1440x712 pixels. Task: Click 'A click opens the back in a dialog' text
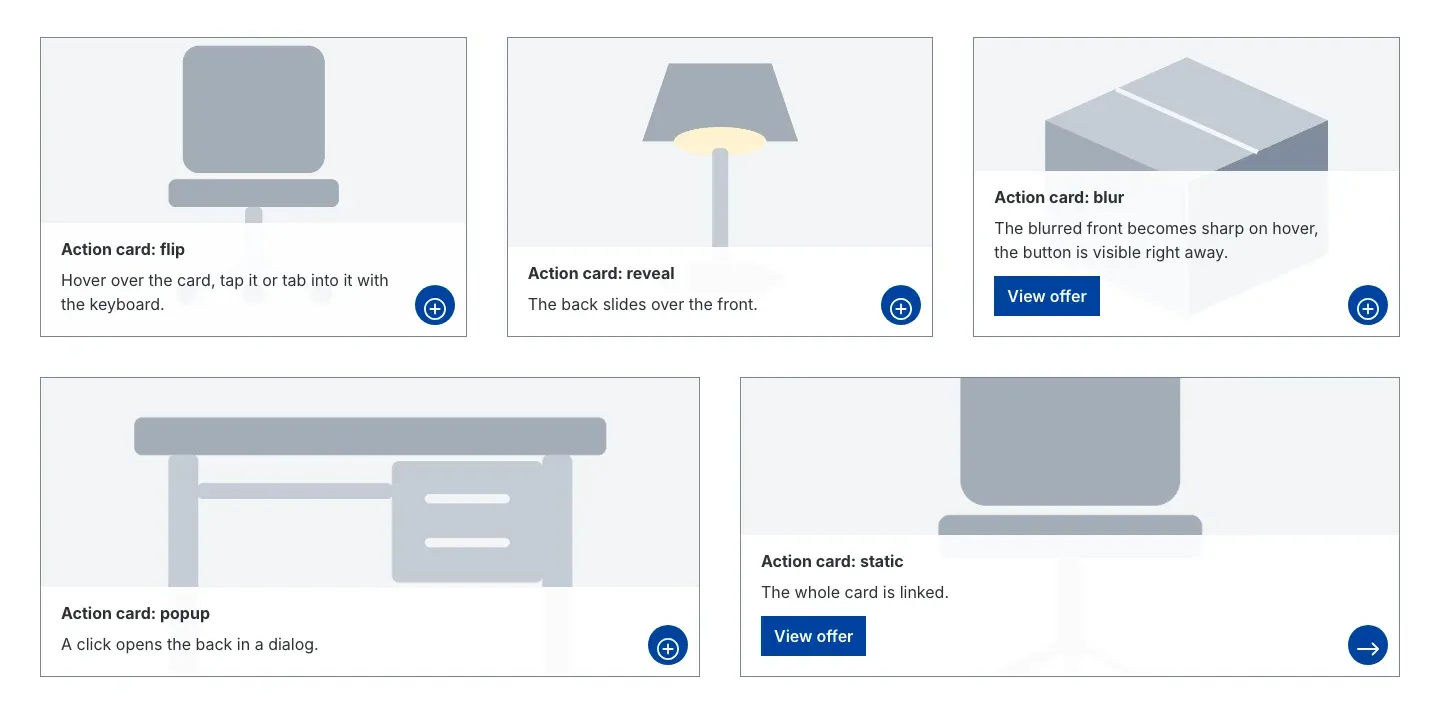click(x=189, y=644)
